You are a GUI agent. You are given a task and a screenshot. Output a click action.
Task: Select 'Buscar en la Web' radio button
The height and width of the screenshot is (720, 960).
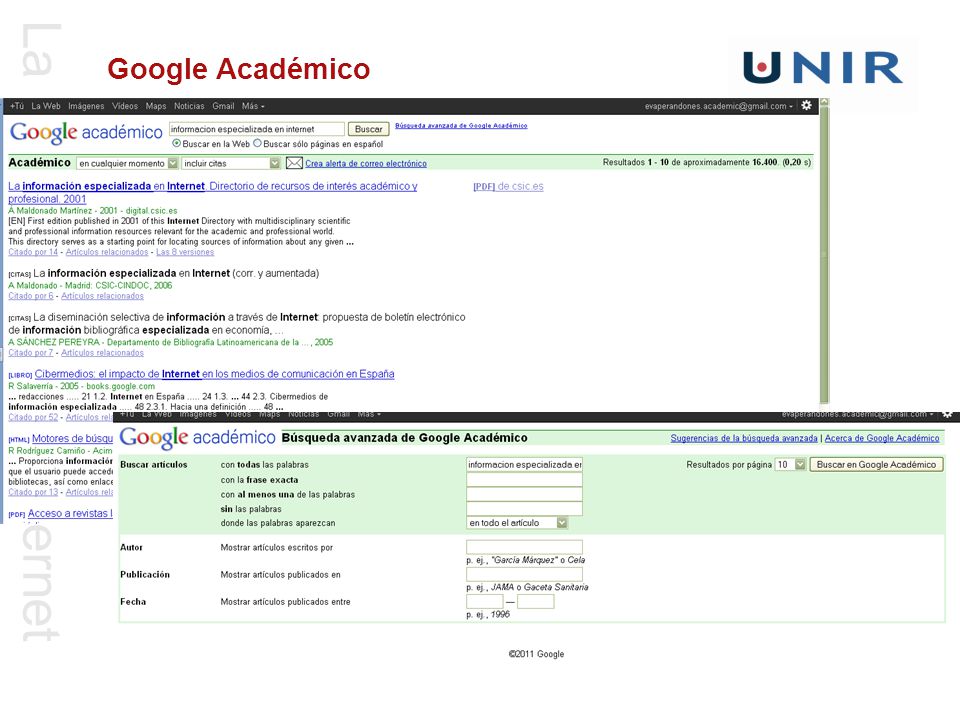coord(176,143)
